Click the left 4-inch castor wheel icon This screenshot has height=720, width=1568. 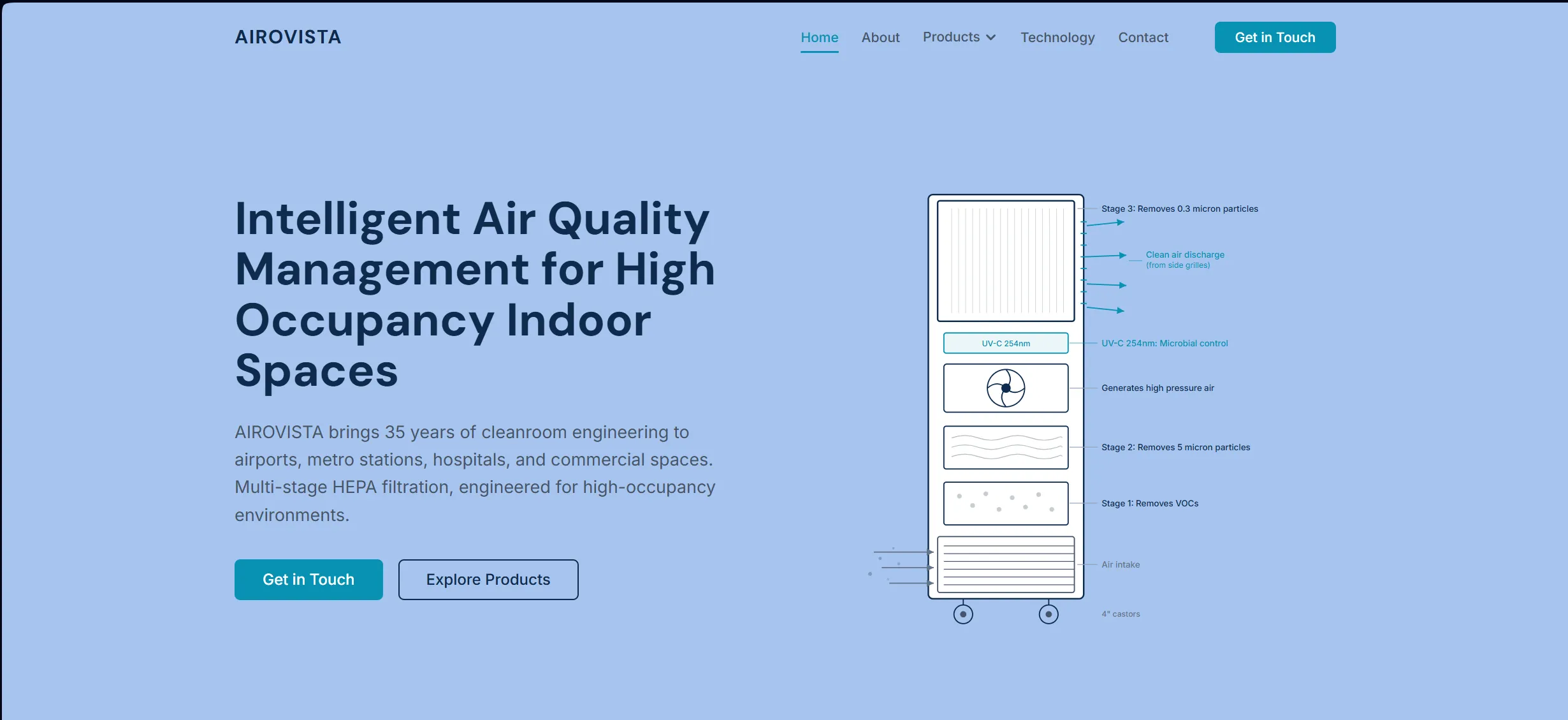pos(962,613)
